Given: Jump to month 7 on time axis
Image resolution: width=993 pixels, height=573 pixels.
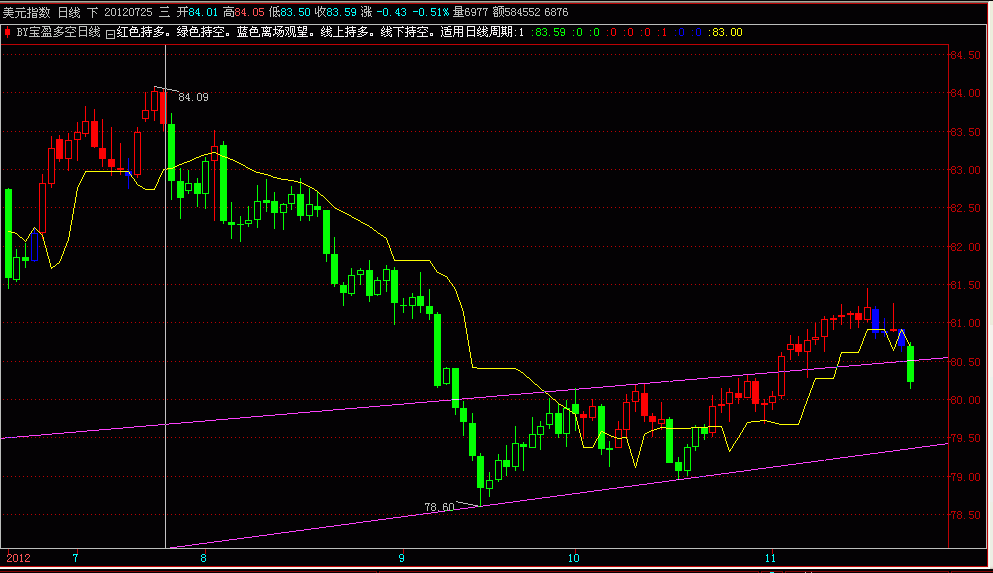Looking at the screenshot, I should (x=75, y=558).
